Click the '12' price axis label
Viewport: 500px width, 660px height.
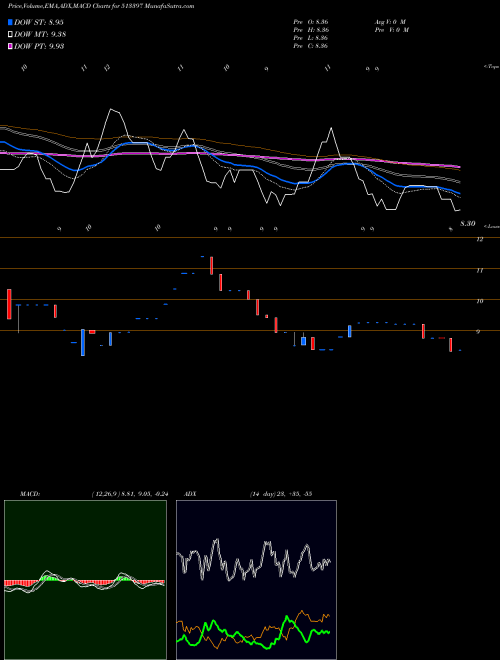479,240
